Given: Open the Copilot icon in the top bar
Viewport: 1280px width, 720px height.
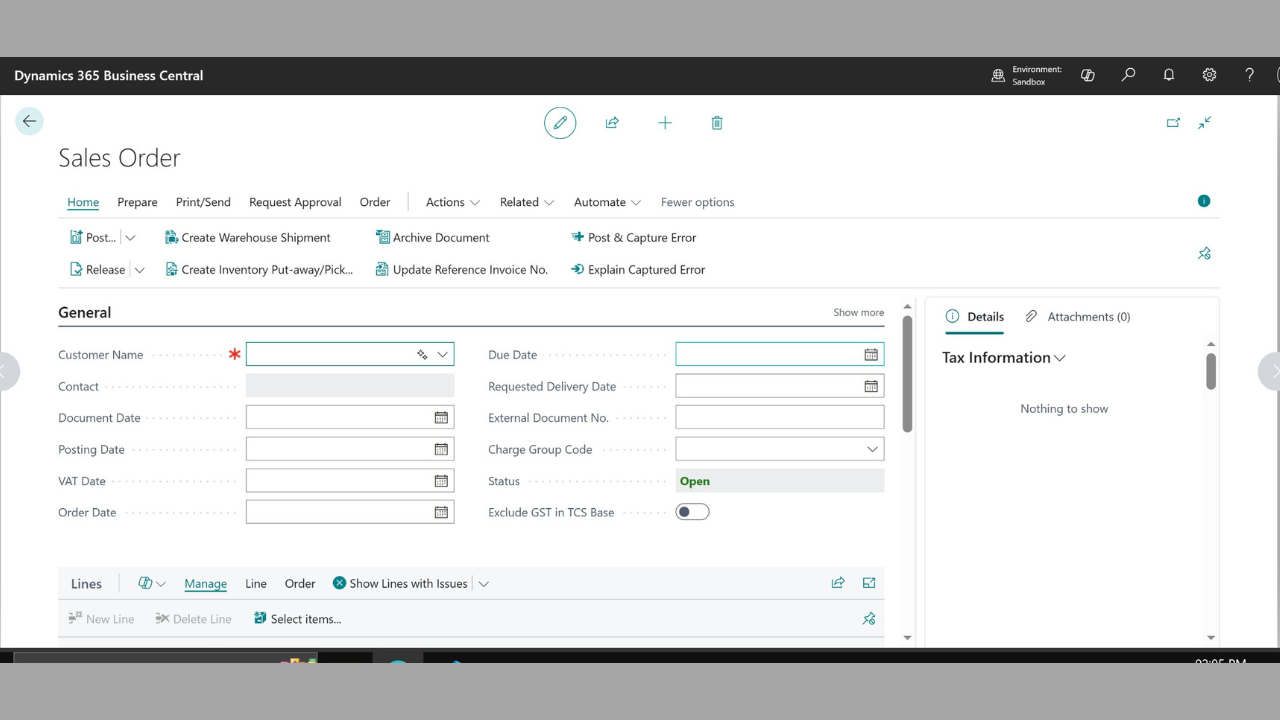Looking at the screenshot, I should (x=1088, y=75).
